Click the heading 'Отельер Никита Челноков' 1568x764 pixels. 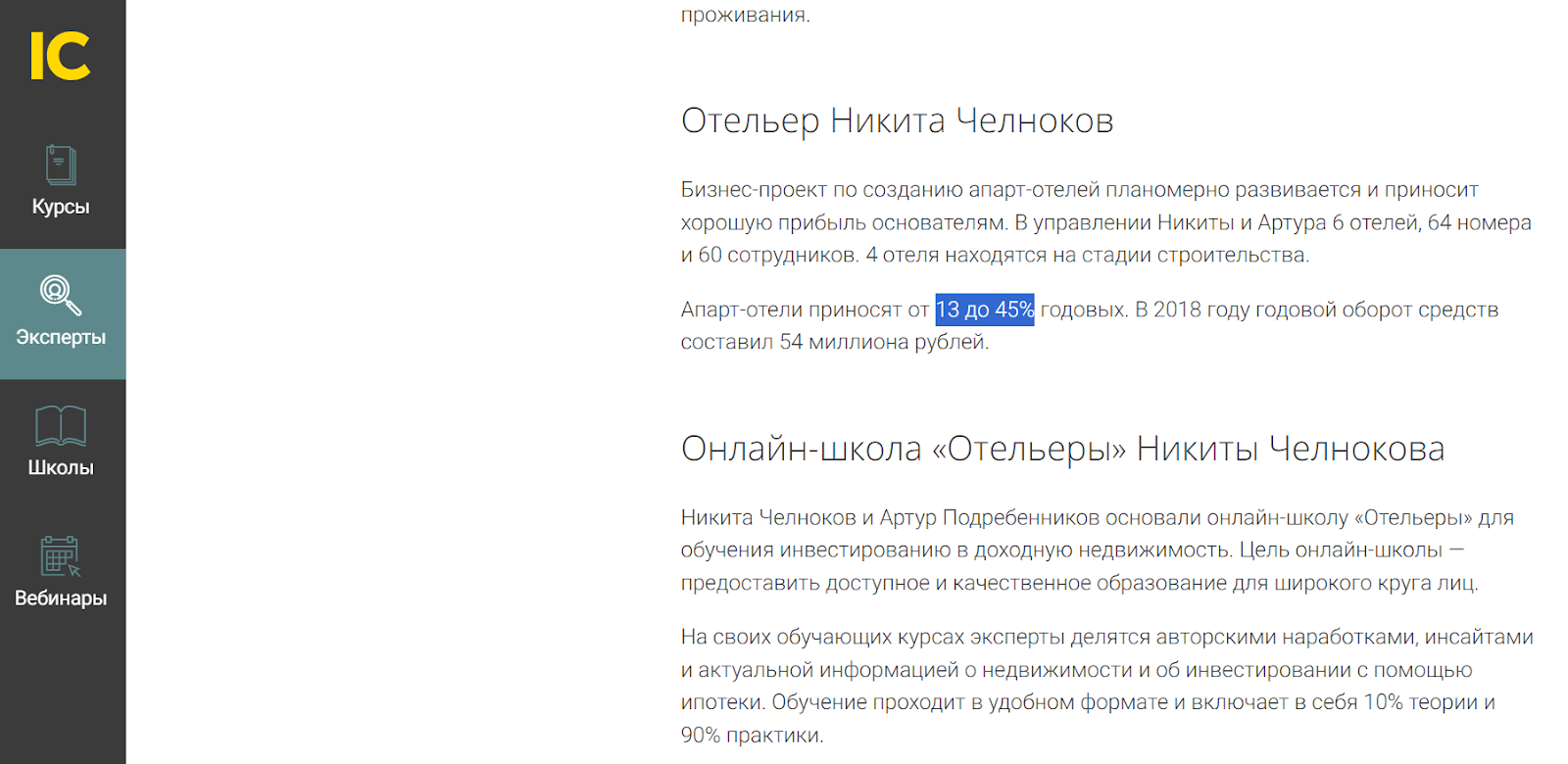(x=897, y=121)
